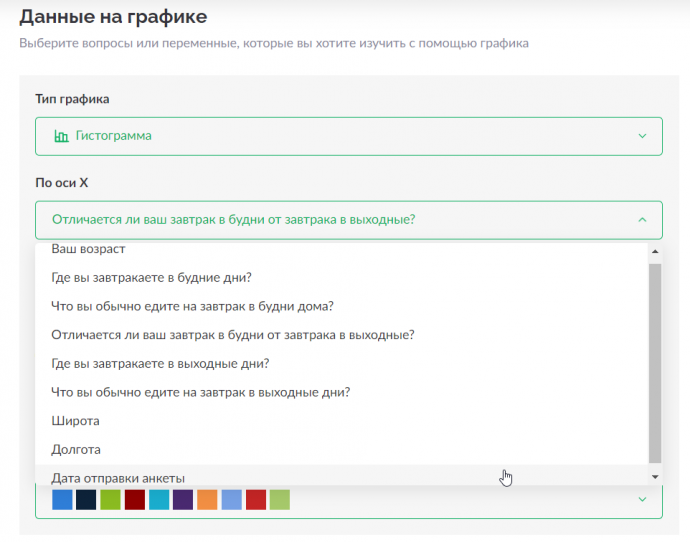Image resolution: width=690 pixels, height=542 pixels.
Task: Expand the chart type chevron
Action: pyautogui.click(x=642, y=136)
